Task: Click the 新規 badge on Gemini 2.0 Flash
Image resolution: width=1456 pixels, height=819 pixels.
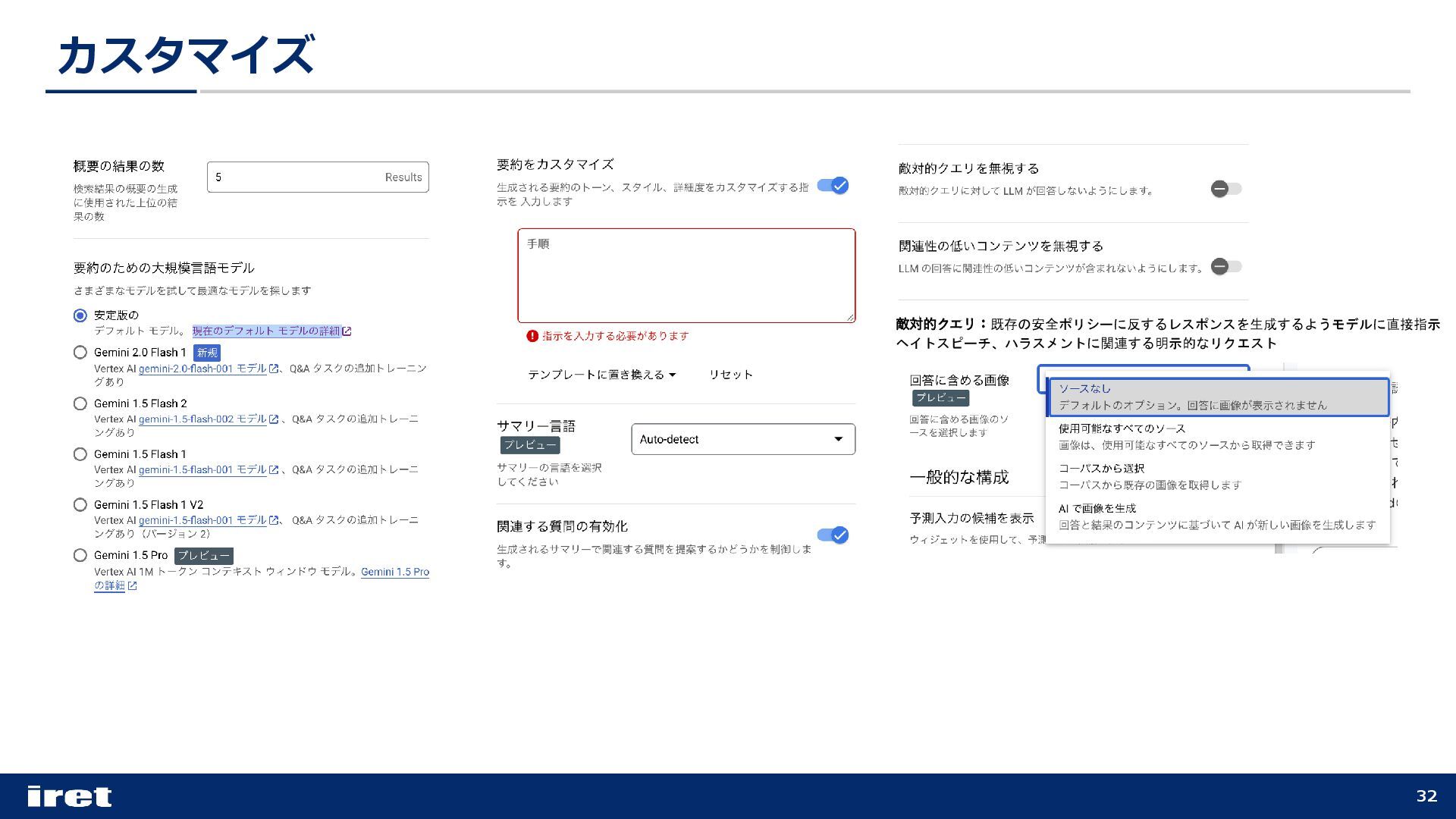Action: tap(207, 353)
